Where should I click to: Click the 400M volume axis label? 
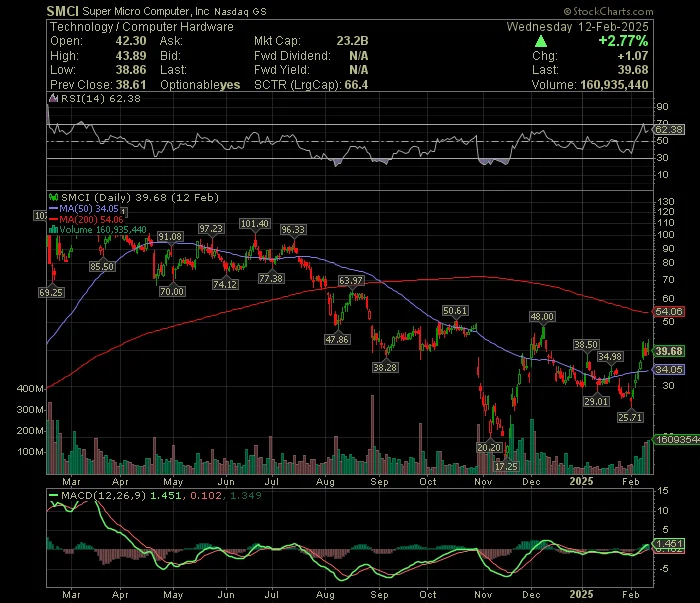[x=30, y=389]
